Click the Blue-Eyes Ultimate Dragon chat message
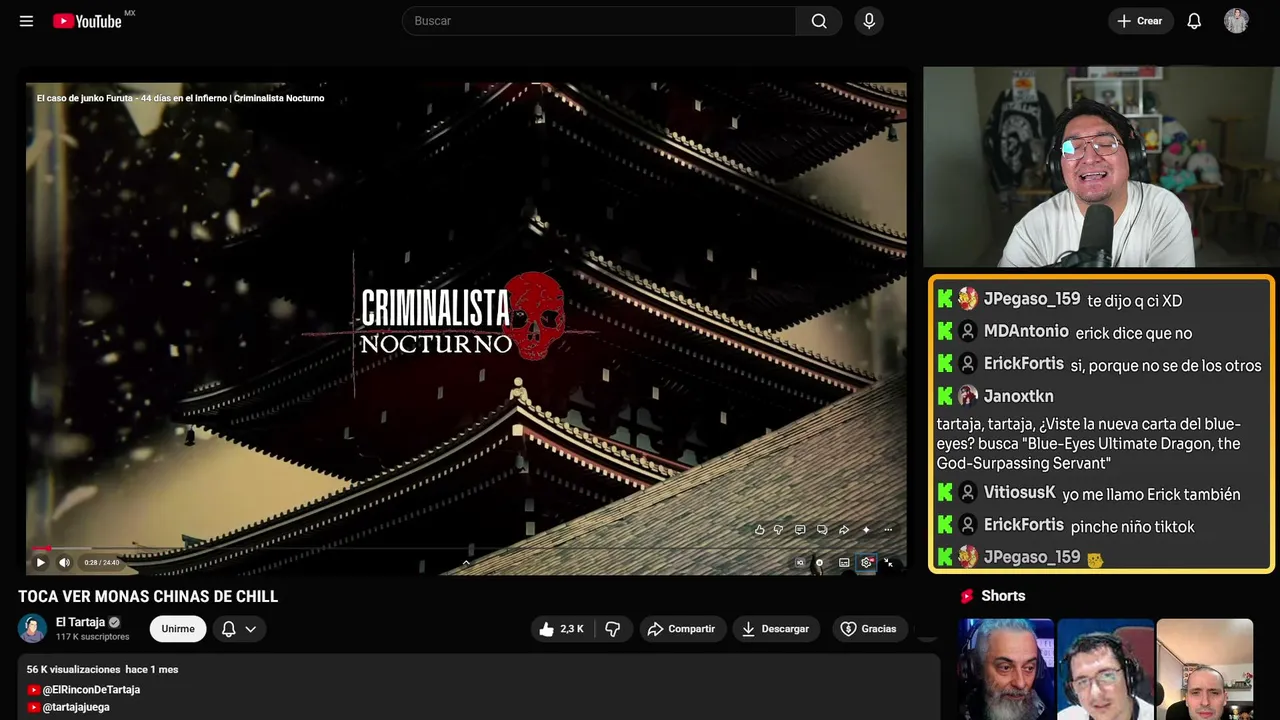Image resolution: width=1280 pixels, height=720 pixels. click(x=1089, y=443)
